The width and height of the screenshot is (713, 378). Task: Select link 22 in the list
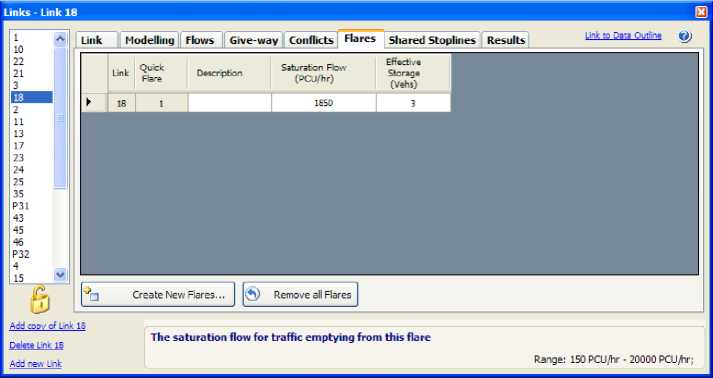point(32,61)
